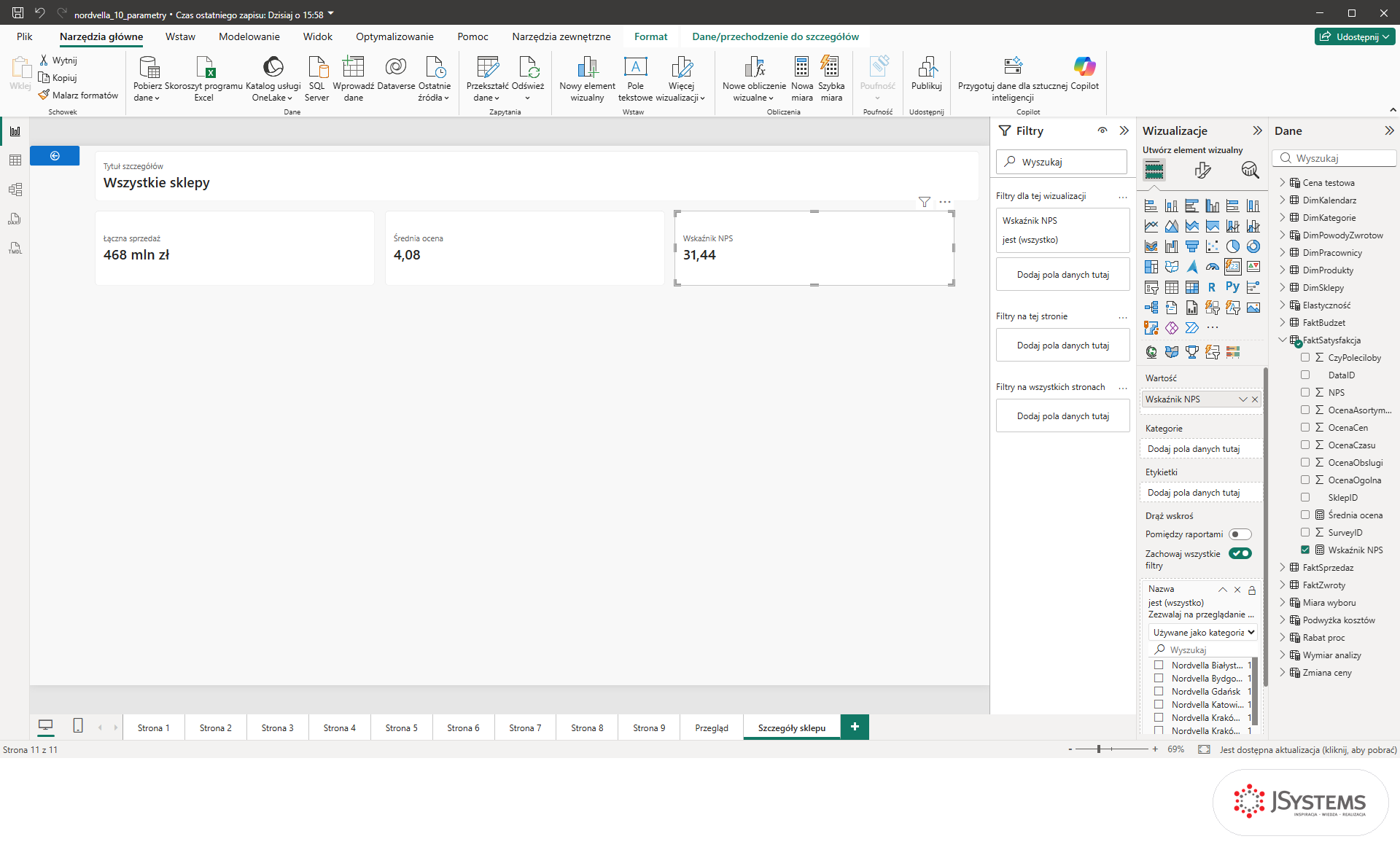Toggle the Pomiędzy raportami switch
1400x847 pixels.
click(x=1240, y=534)
